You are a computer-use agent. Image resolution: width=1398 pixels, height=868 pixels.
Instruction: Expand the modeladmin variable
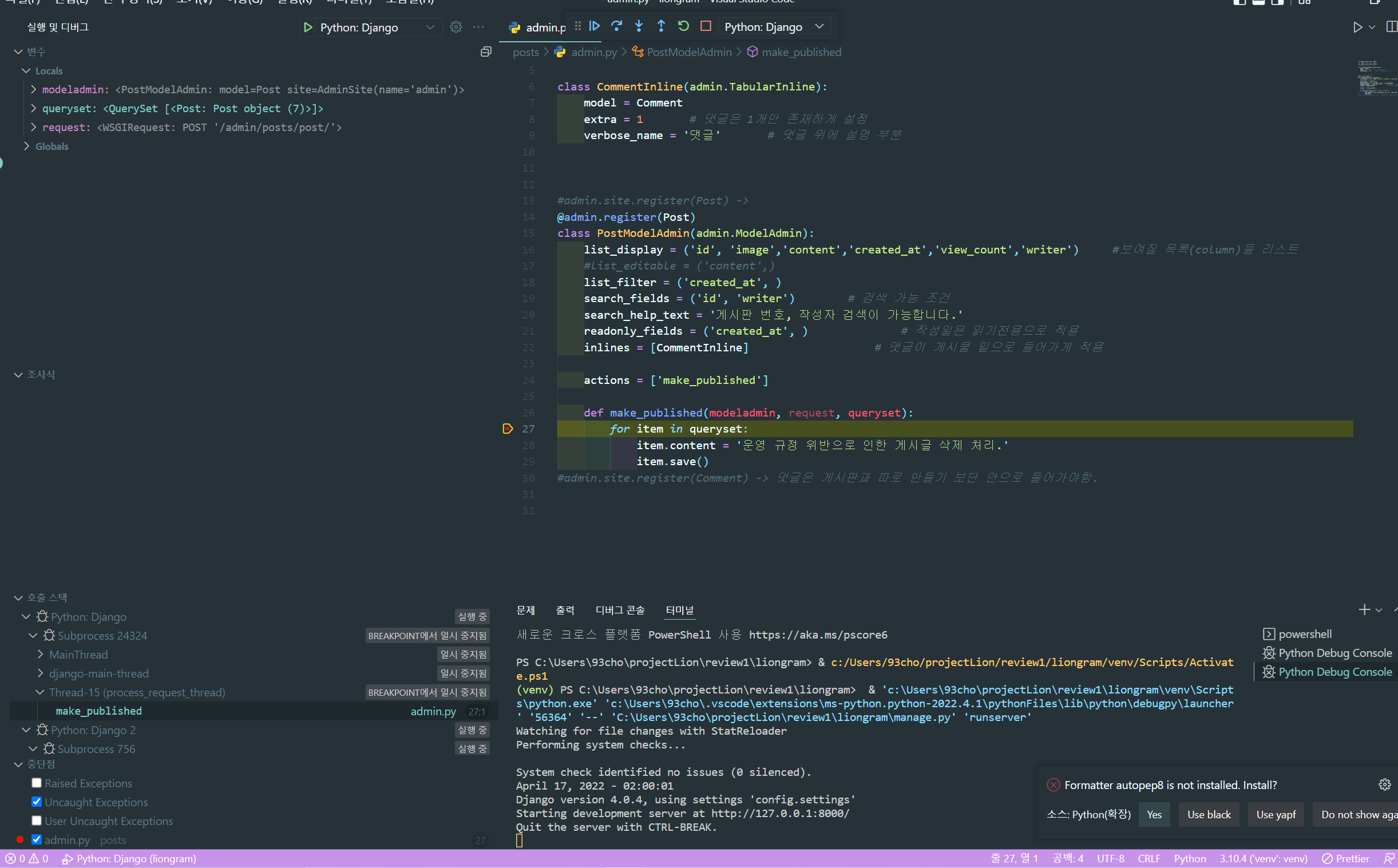[33, 90]
